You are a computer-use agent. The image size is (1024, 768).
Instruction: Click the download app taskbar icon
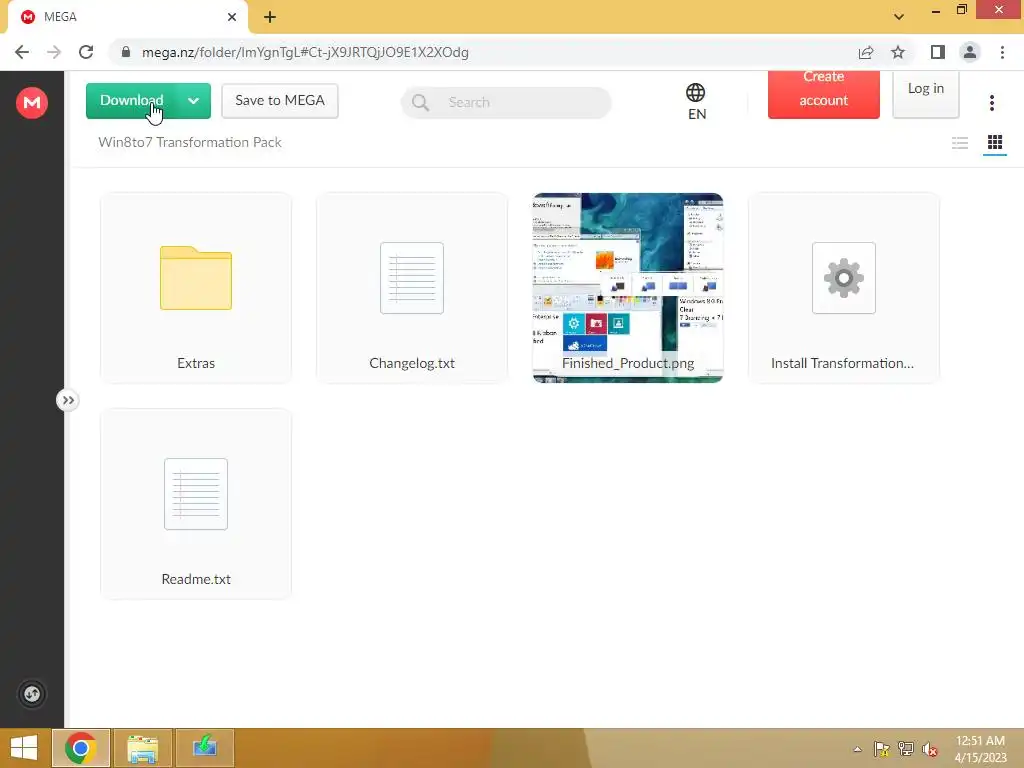(x=204, y=748)
